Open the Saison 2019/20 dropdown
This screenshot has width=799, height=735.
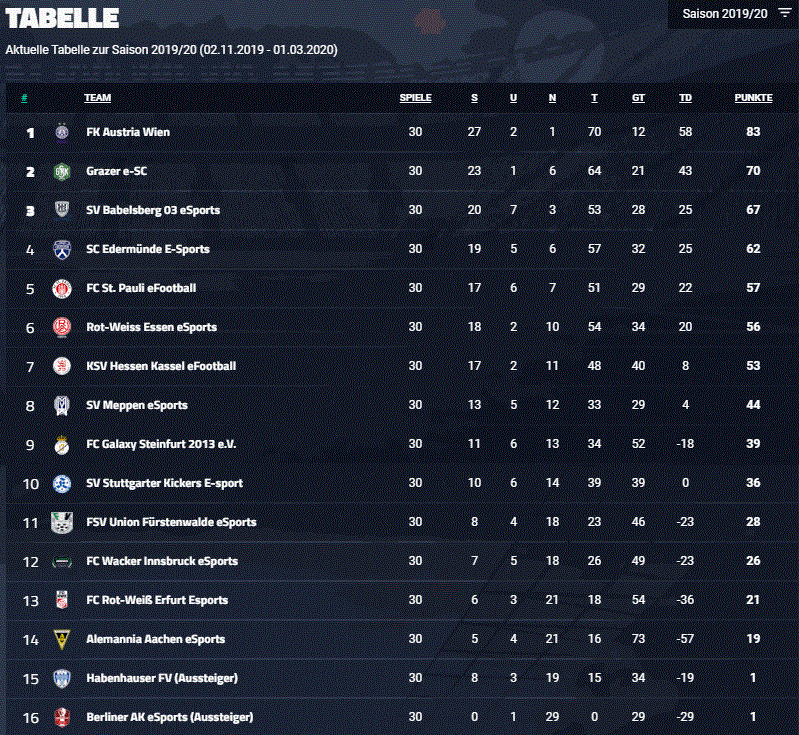(730, 14)
